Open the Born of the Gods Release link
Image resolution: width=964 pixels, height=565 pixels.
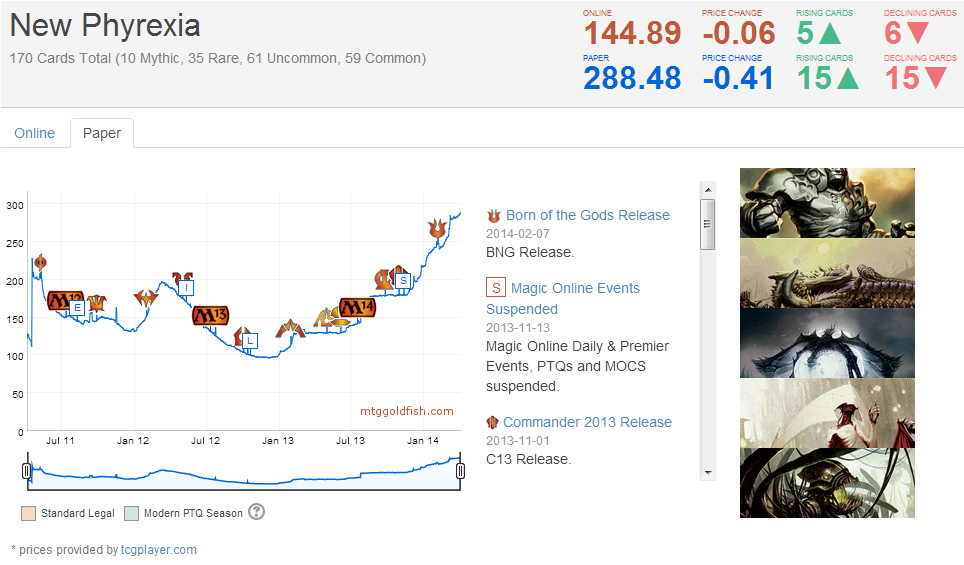[x=587, y=215]
